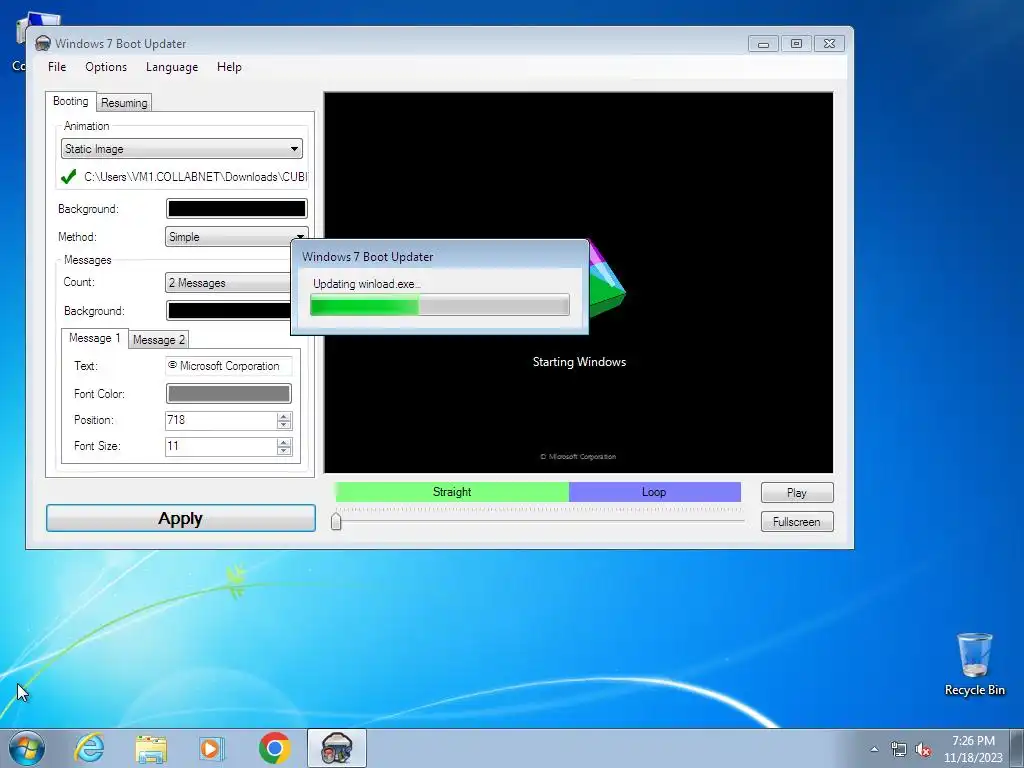Click the Microsoft Corporation text field

coord(229,366)
